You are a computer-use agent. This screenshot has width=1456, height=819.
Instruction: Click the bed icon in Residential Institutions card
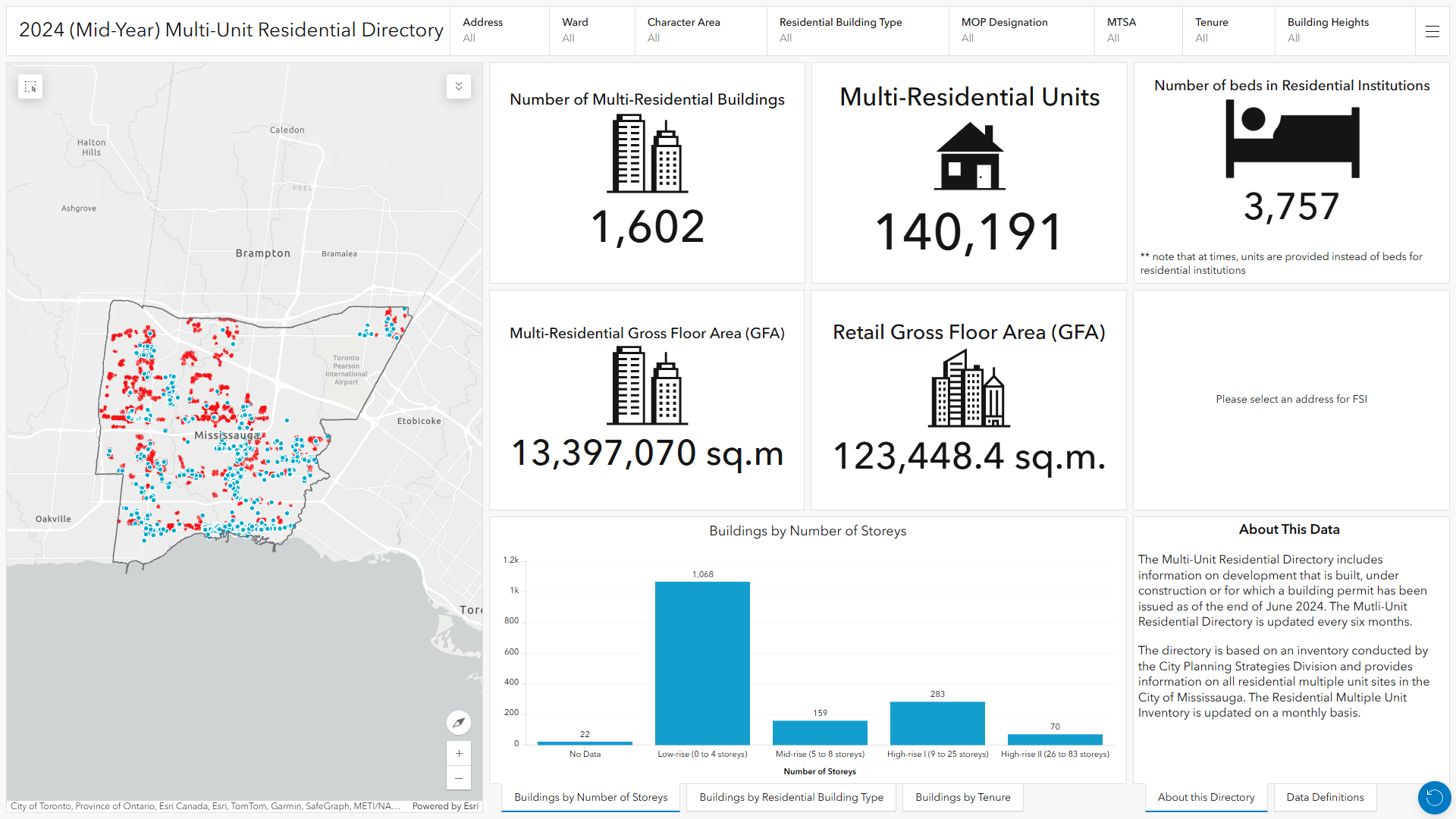tap(1291, 140)
